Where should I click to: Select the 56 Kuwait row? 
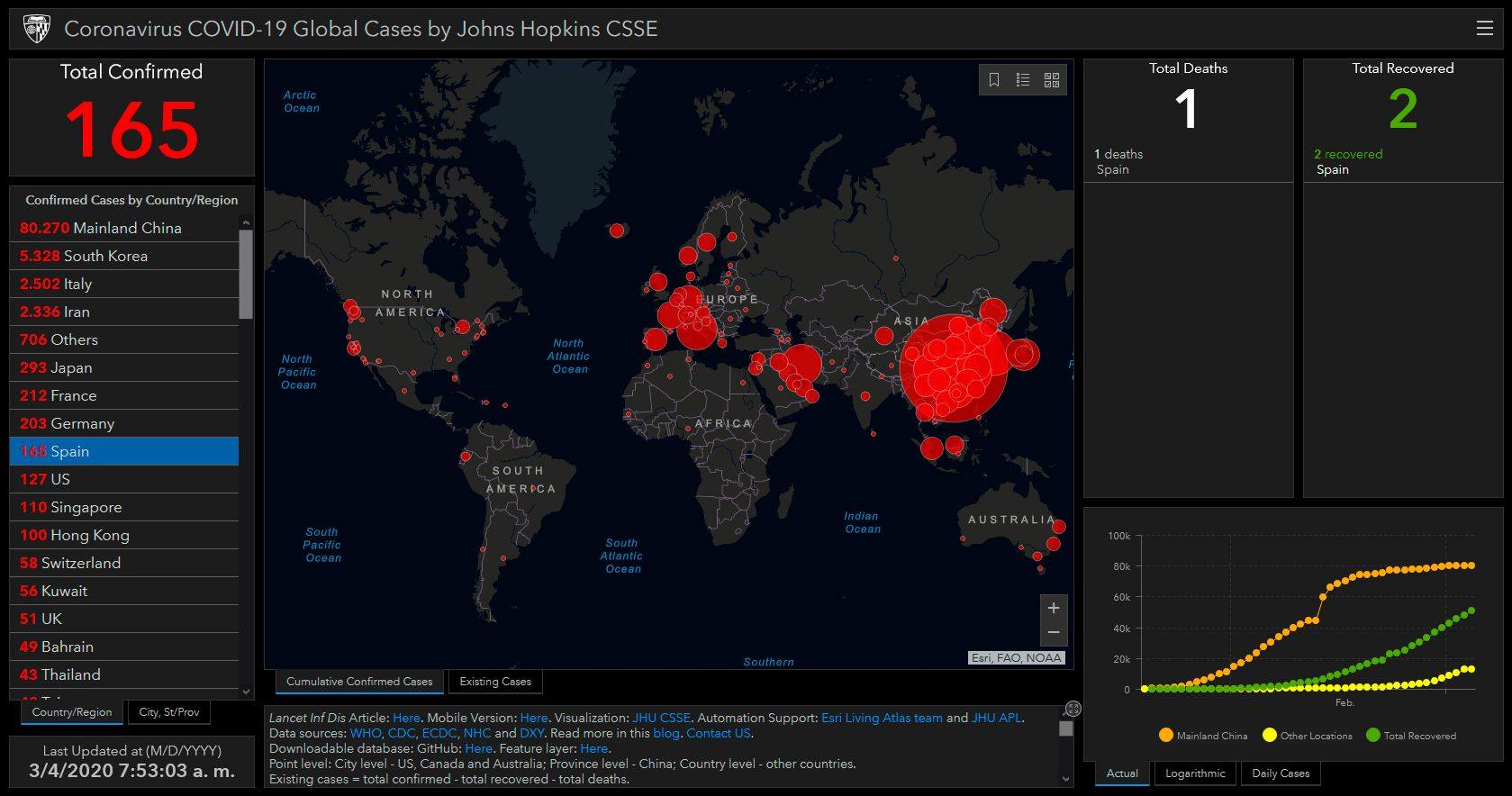(x=124, y=591)
